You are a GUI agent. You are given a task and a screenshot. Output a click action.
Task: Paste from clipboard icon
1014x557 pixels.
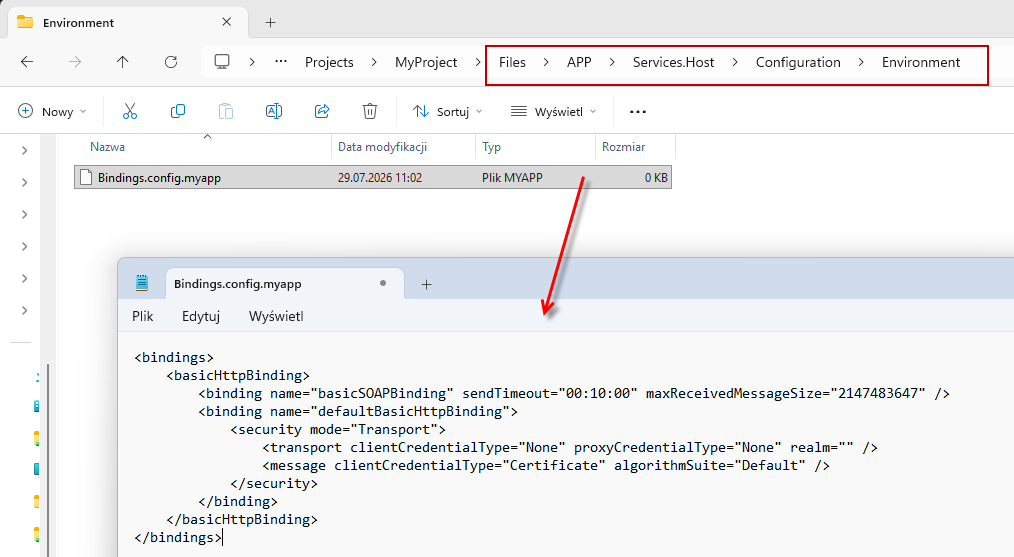coord(226,111)
